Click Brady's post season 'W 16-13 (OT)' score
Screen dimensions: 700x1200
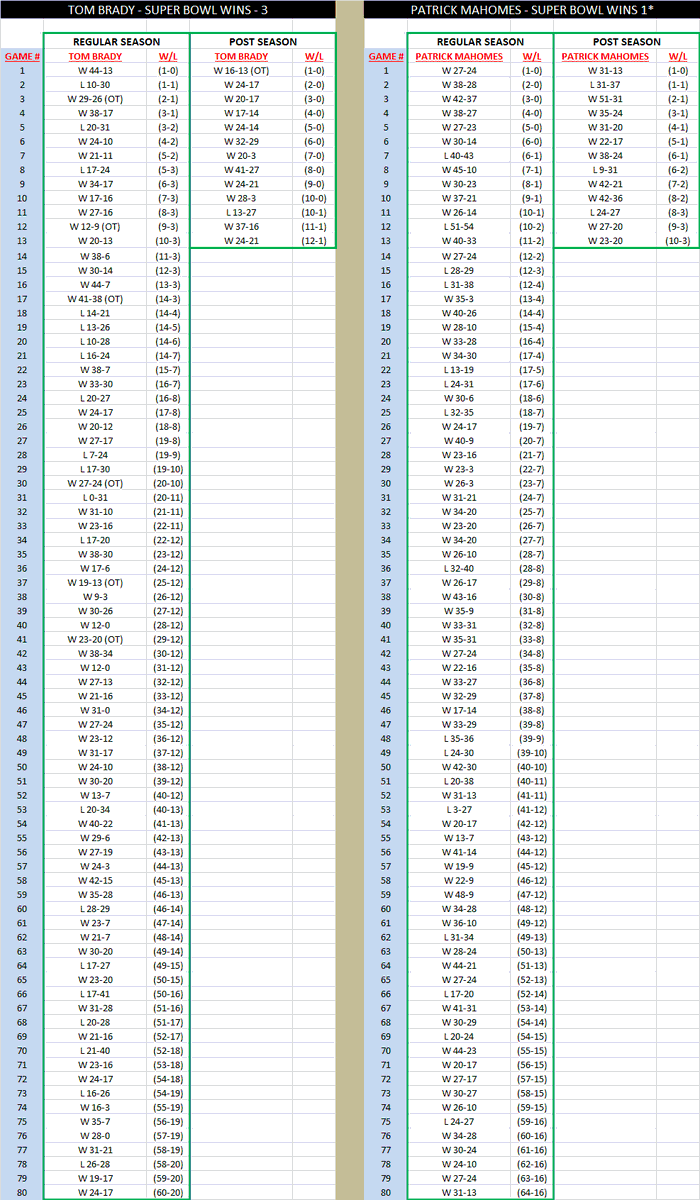point(241,71)
